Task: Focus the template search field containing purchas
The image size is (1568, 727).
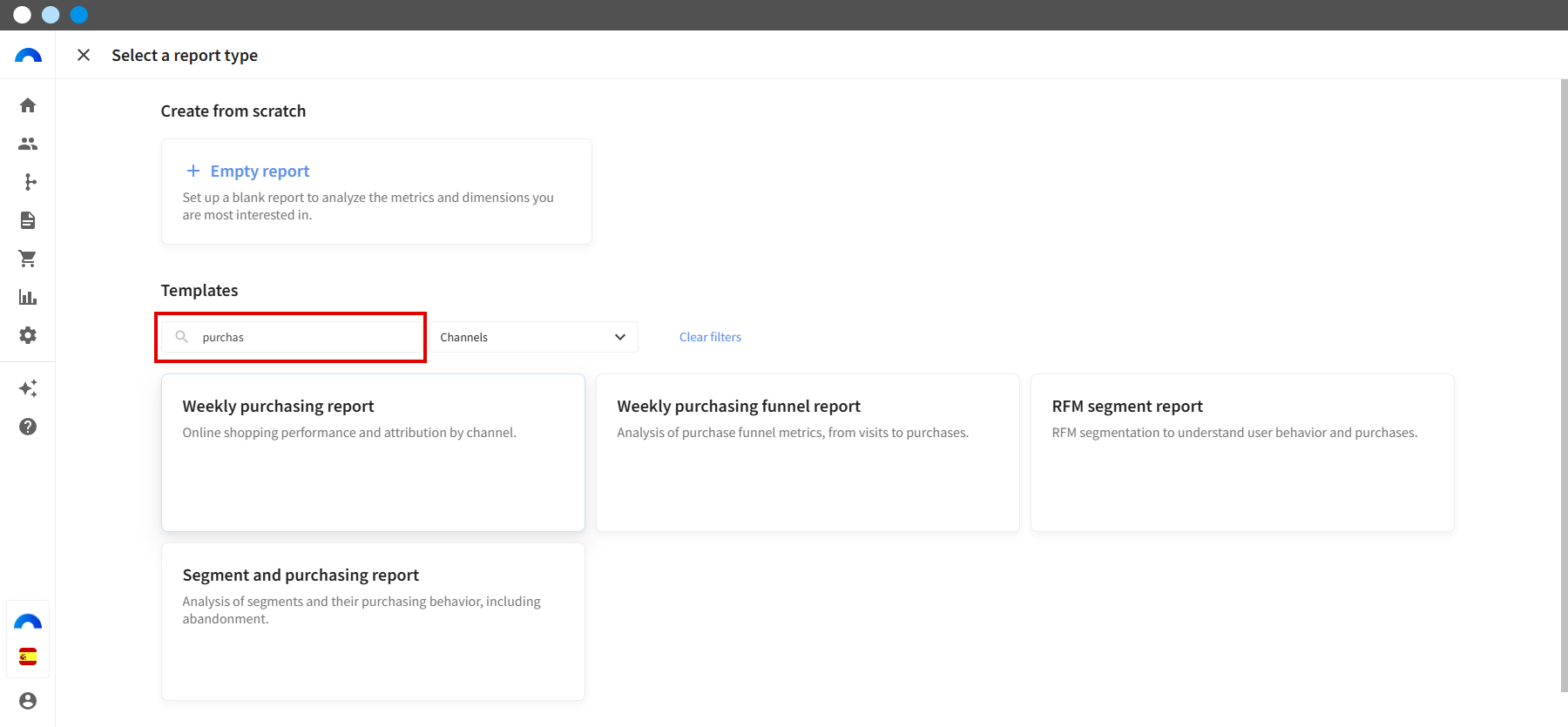Action: 291,337
